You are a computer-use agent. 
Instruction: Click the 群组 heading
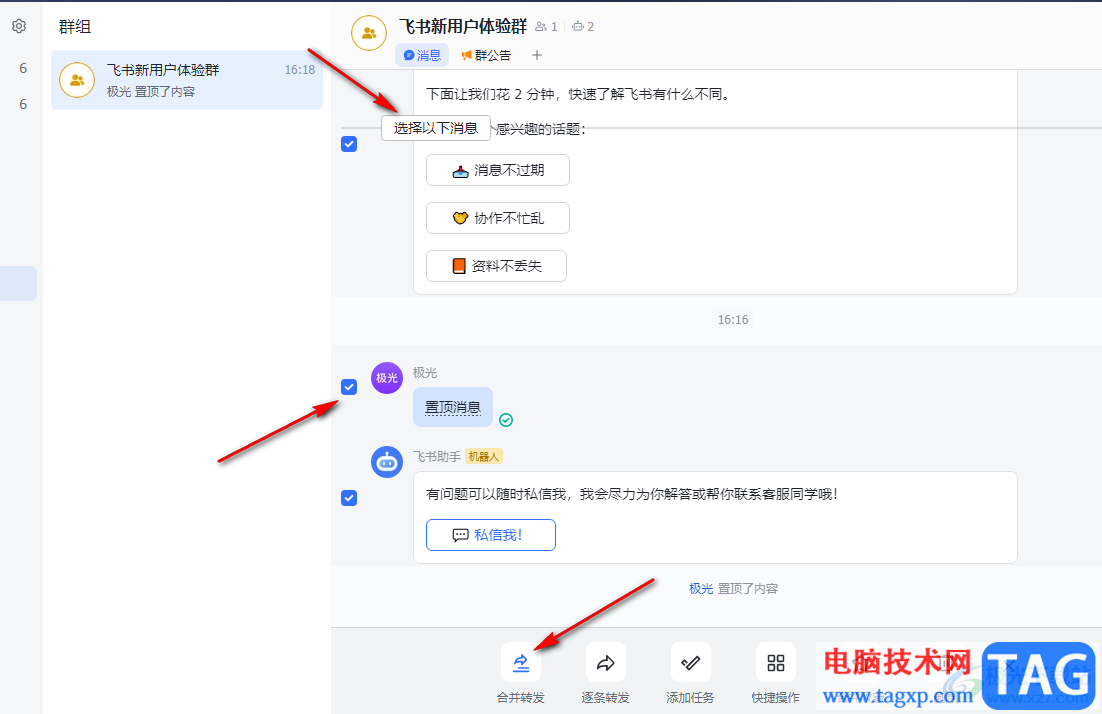(74, 27)
